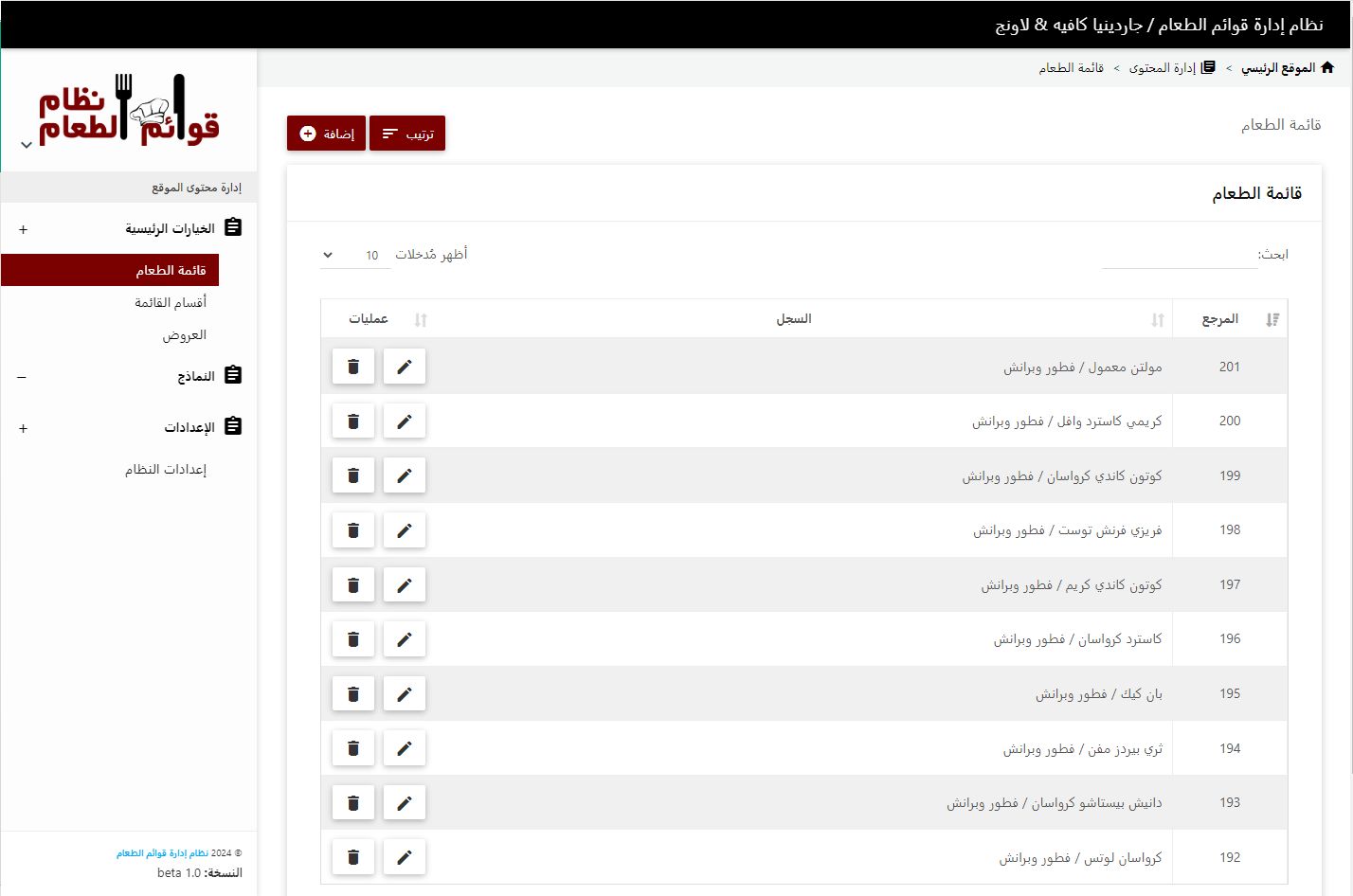Viewport: 1353px width, 896px height.
Task: Delete the menu item مولتن معمول
Action: [352, 366]
